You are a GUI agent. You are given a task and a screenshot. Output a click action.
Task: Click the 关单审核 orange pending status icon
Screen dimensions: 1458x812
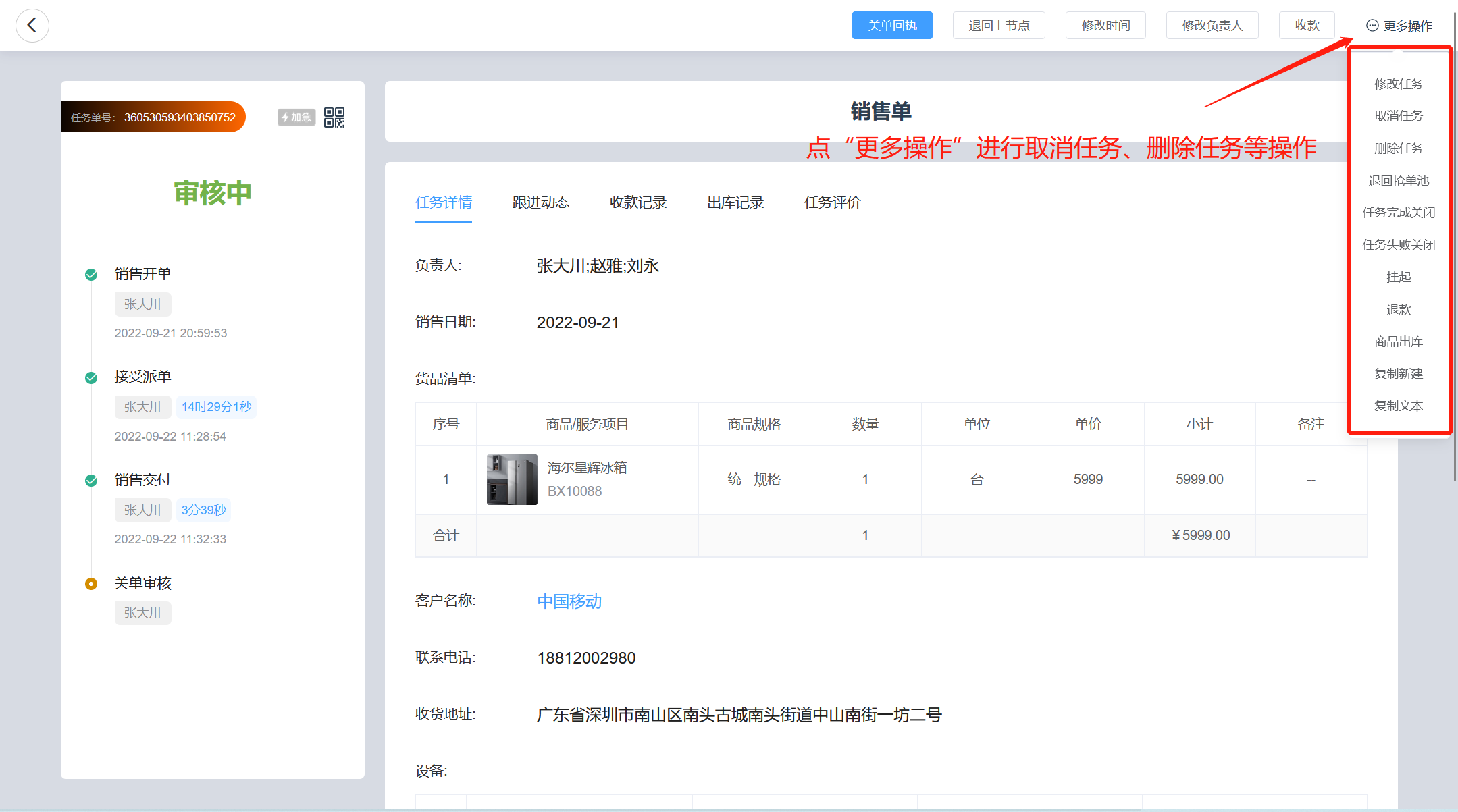click(x=91, y=584)
